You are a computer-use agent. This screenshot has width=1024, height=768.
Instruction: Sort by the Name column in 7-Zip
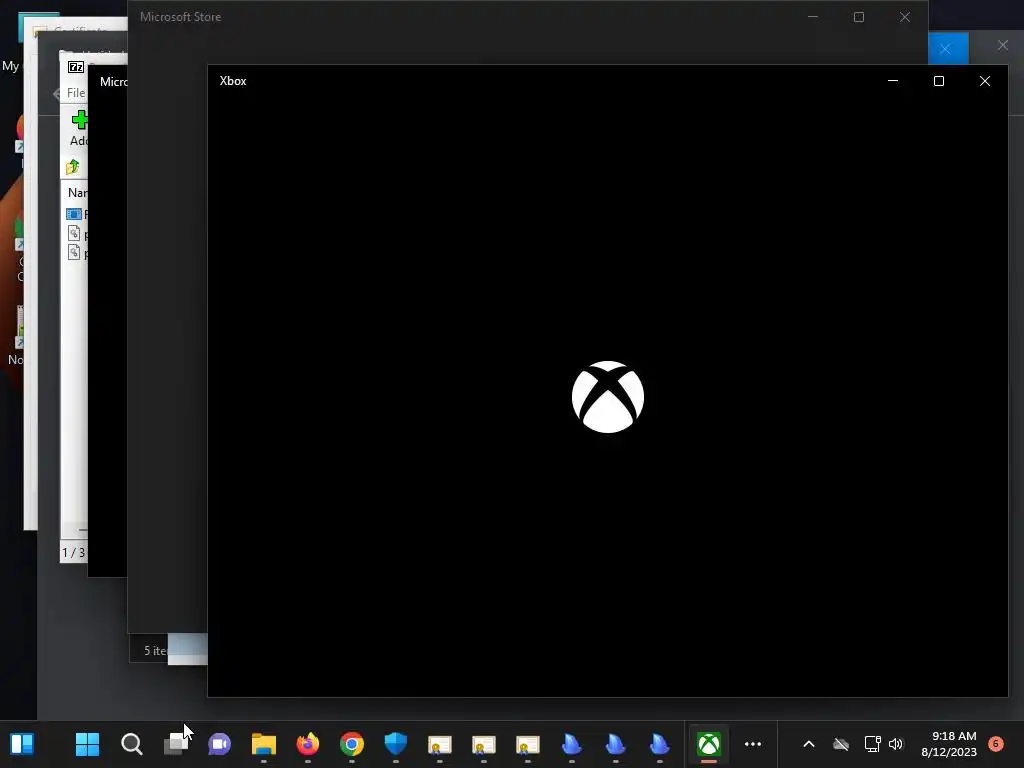(77, 193)
